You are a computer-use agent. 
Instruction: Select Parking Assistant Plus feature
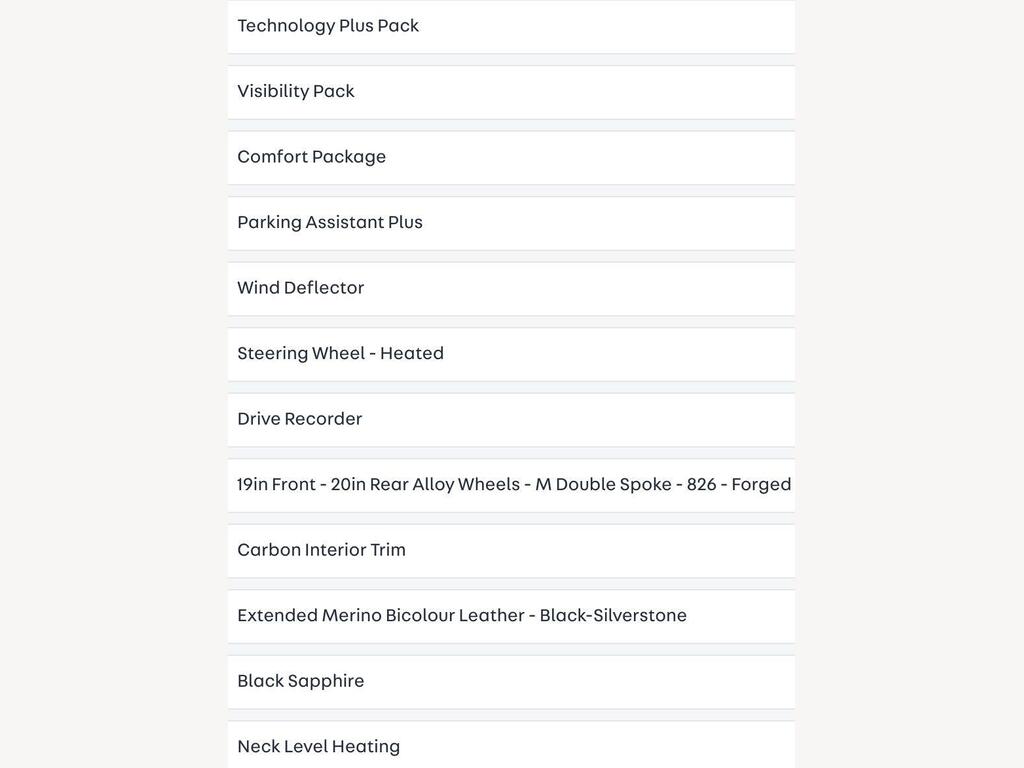pos(511,223)
